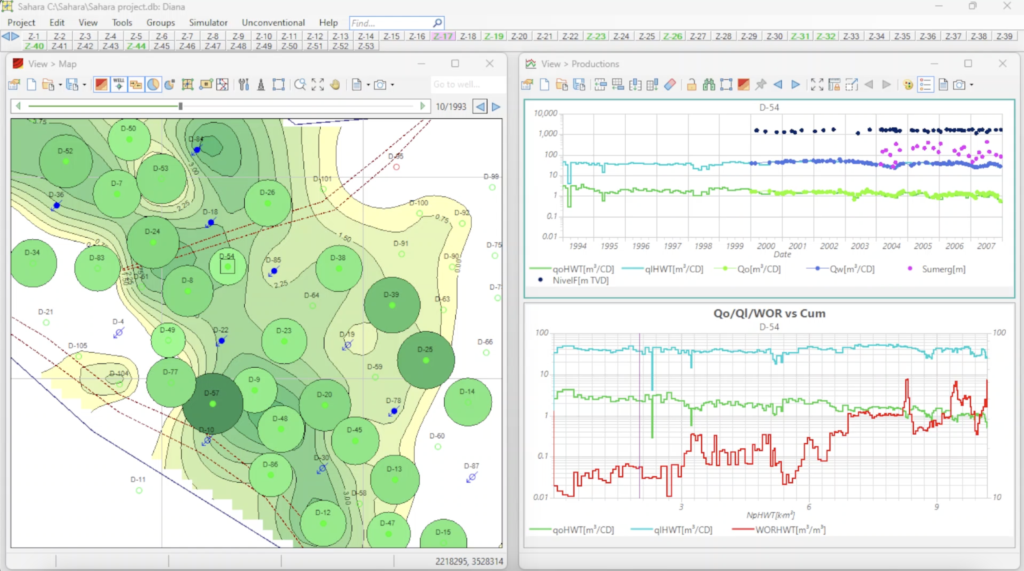Viewport: 1024px width, 571px height.
Task: Click the Go to well input field
Action: 467,84
